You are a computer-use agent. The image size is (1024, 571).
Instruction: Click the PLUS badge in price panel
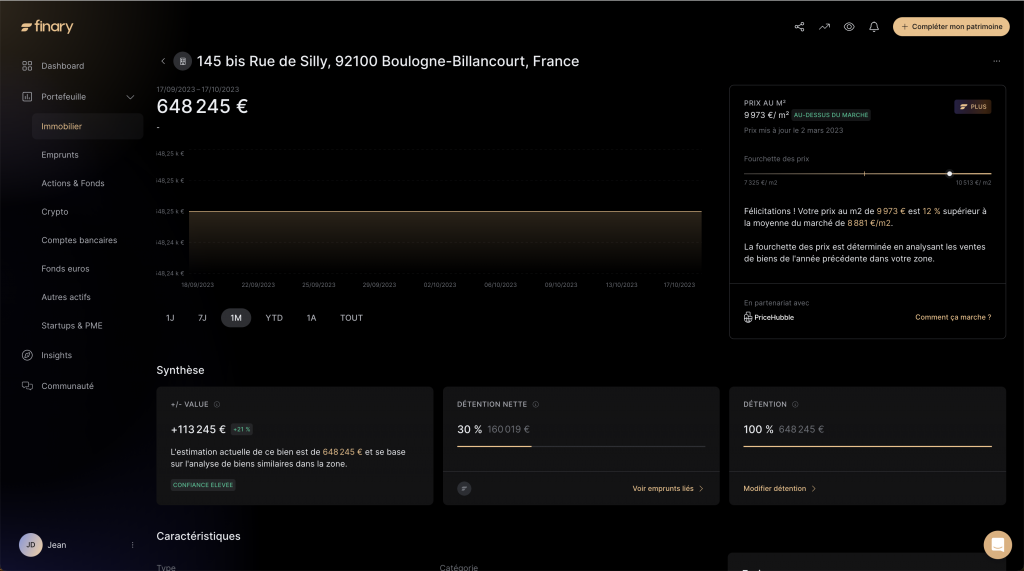(x=973, y=106)
